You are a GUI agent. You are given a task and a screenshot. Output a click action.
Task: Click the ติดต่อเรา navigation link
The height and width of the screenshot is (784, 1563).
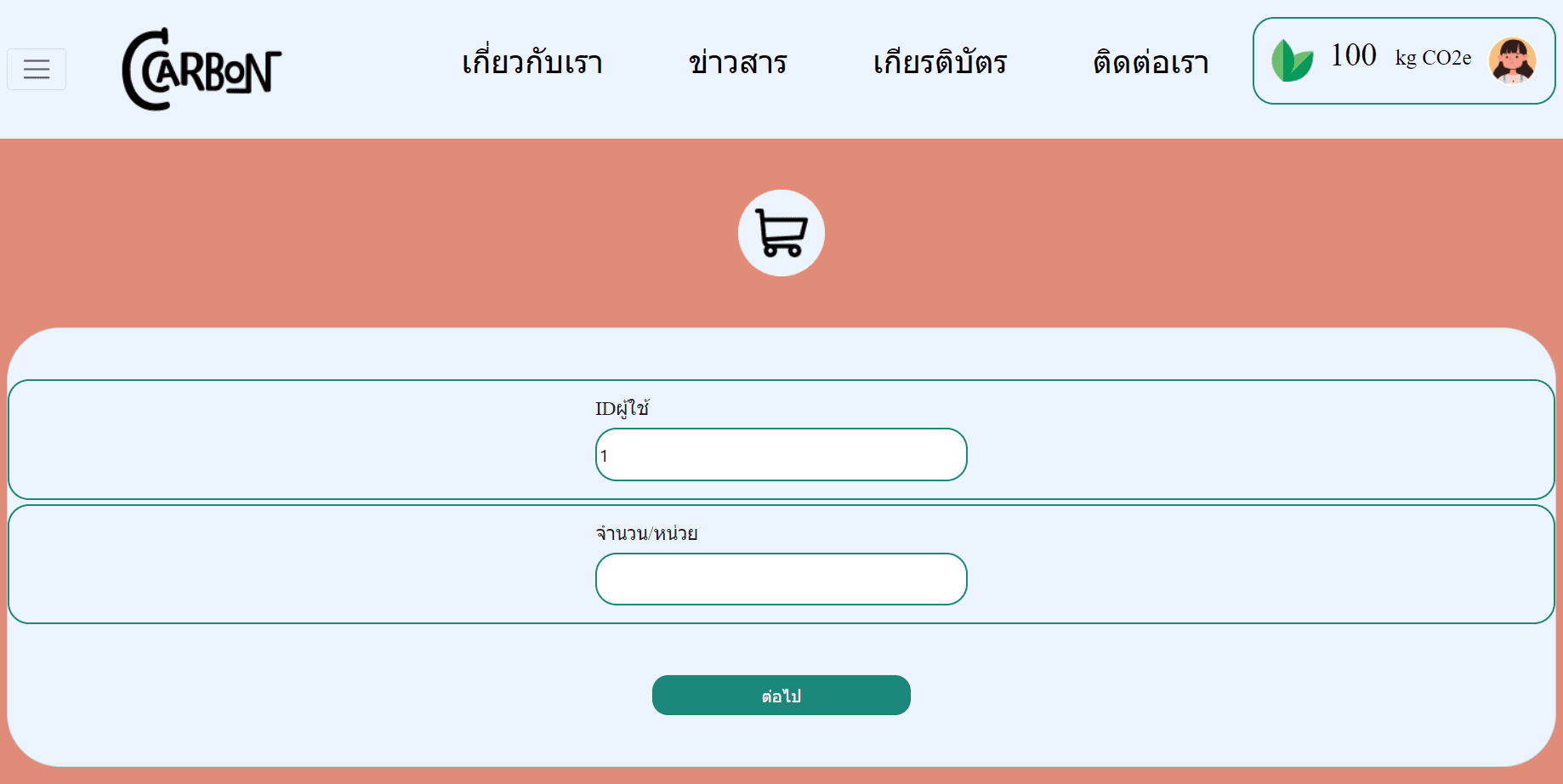click(1150, 62)
